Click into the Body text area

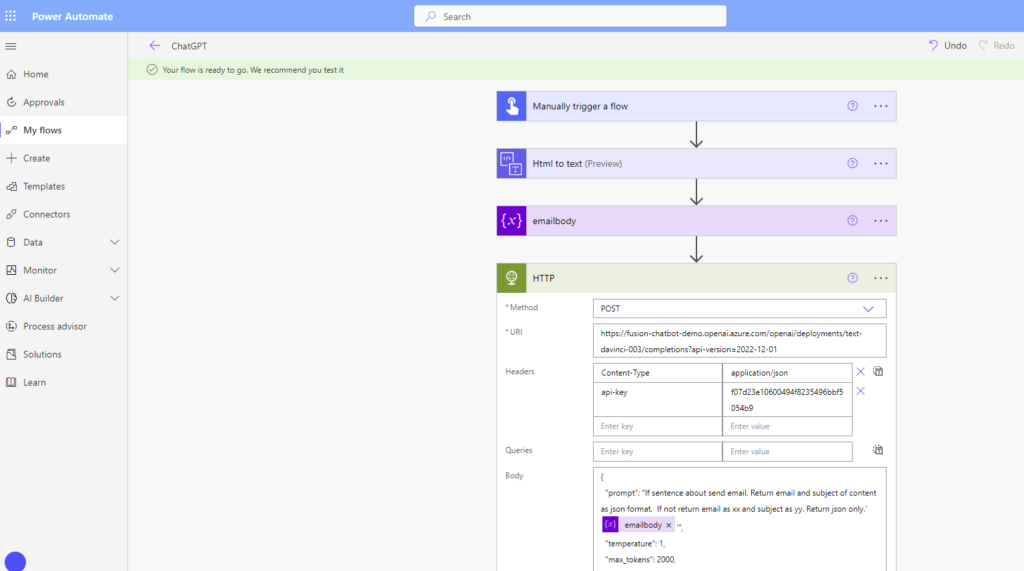coord(739,519)
